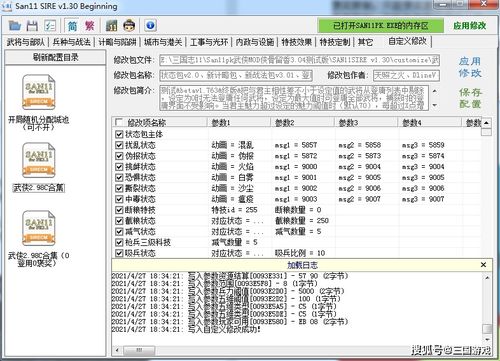Open the checklist settings toolbar icon
The height and width of the screenshot is (361, 500).
click(50, 26)
